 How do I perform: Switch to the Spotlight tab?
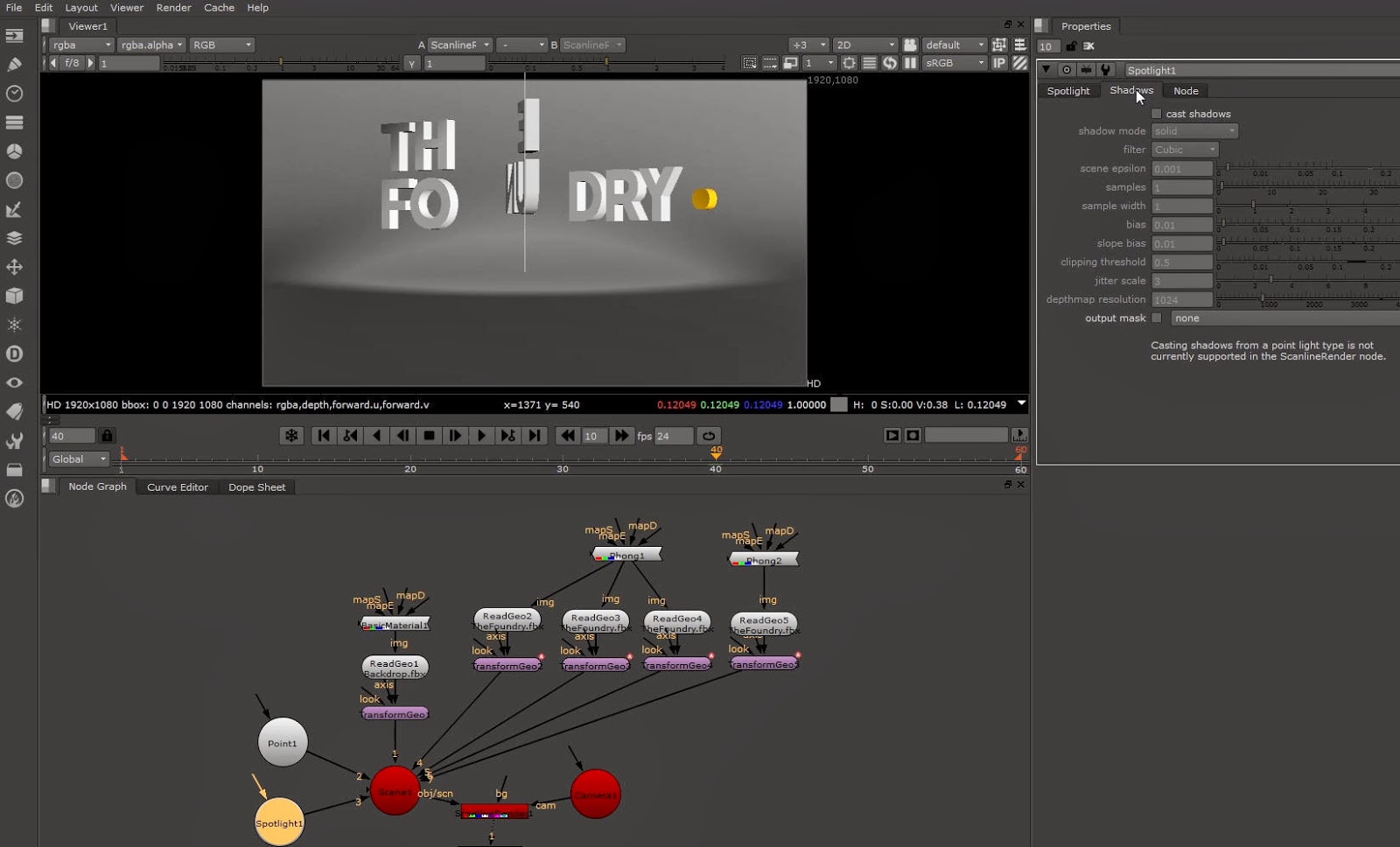(1068, 91)
